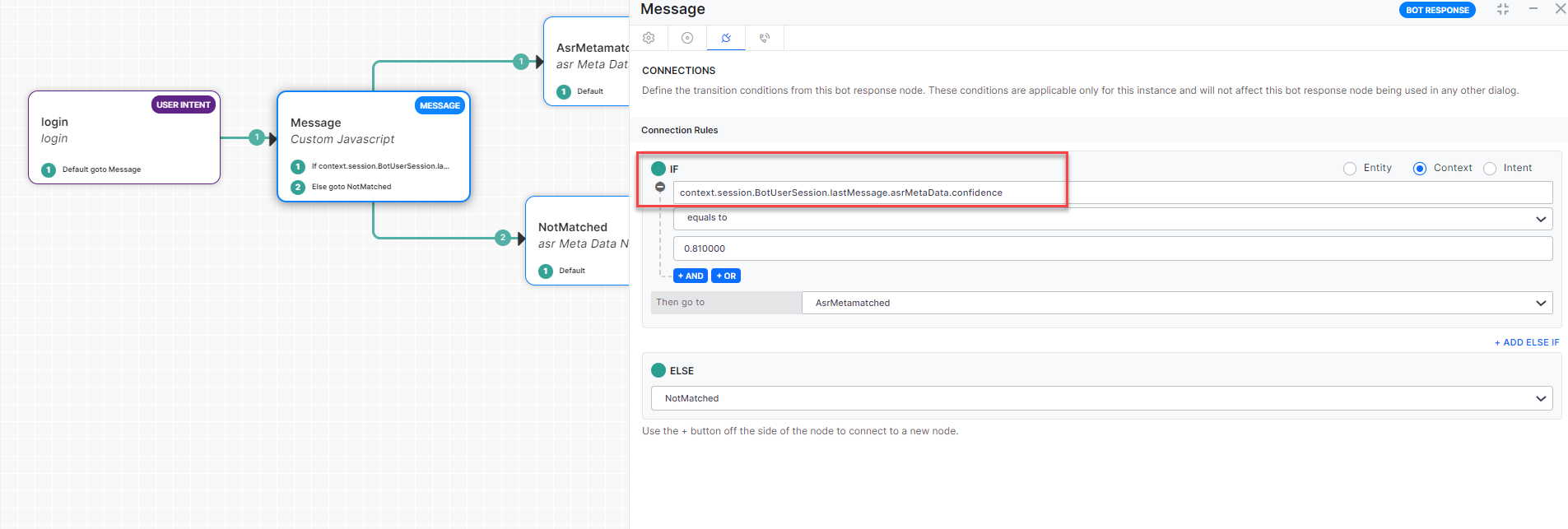Click the context confidence path input field

[1112, 193]
